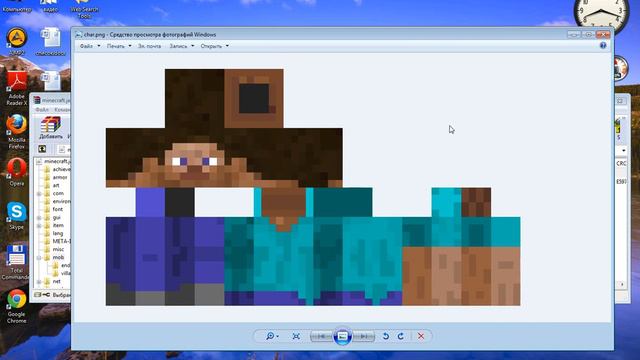640x360 pixels.
Task: Click the Добавить button in WinRAR window
Action: pyautogui.click(x=51, y=128)
